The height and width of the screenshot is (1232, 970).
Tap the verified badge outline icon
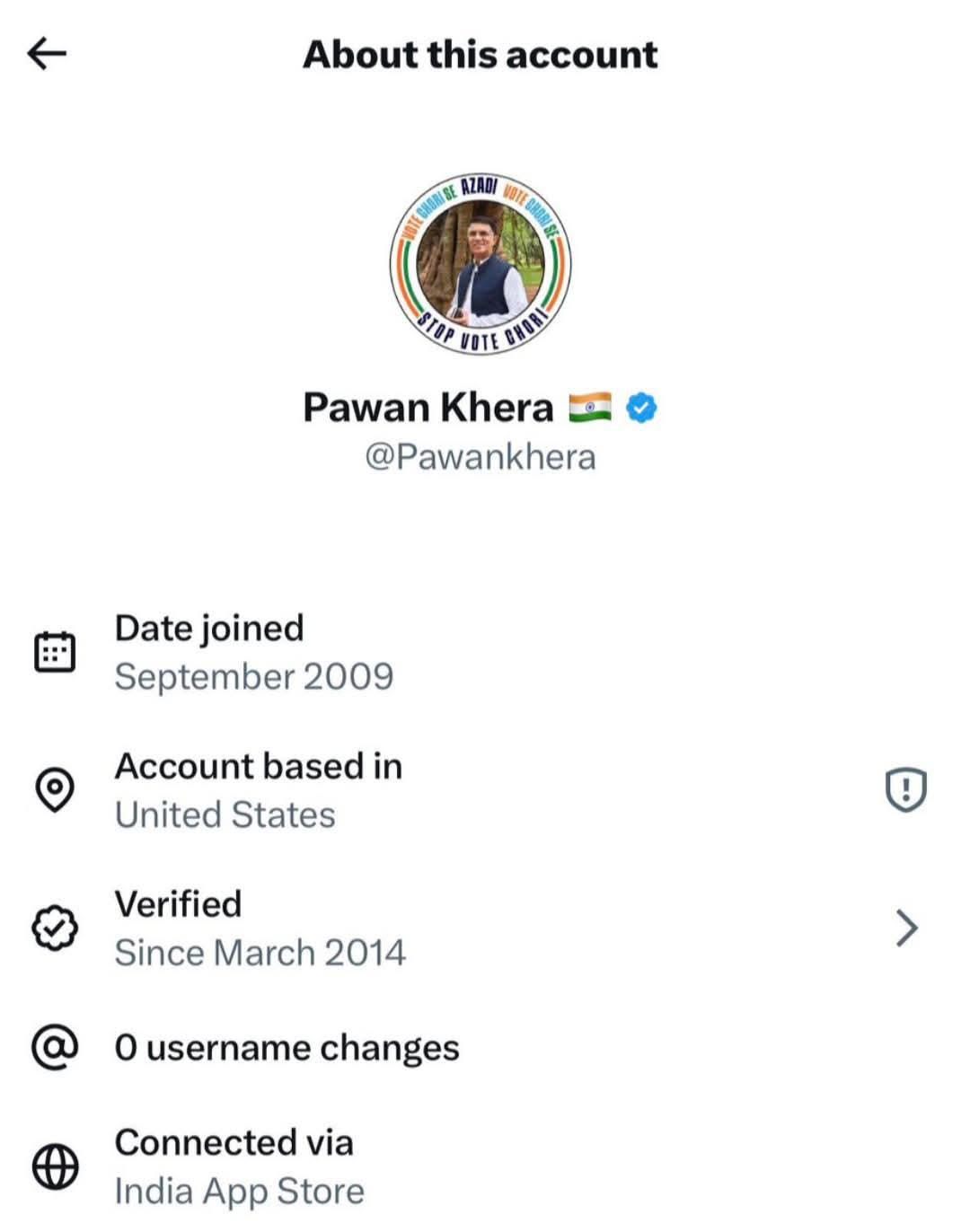(x=55, y=928)
